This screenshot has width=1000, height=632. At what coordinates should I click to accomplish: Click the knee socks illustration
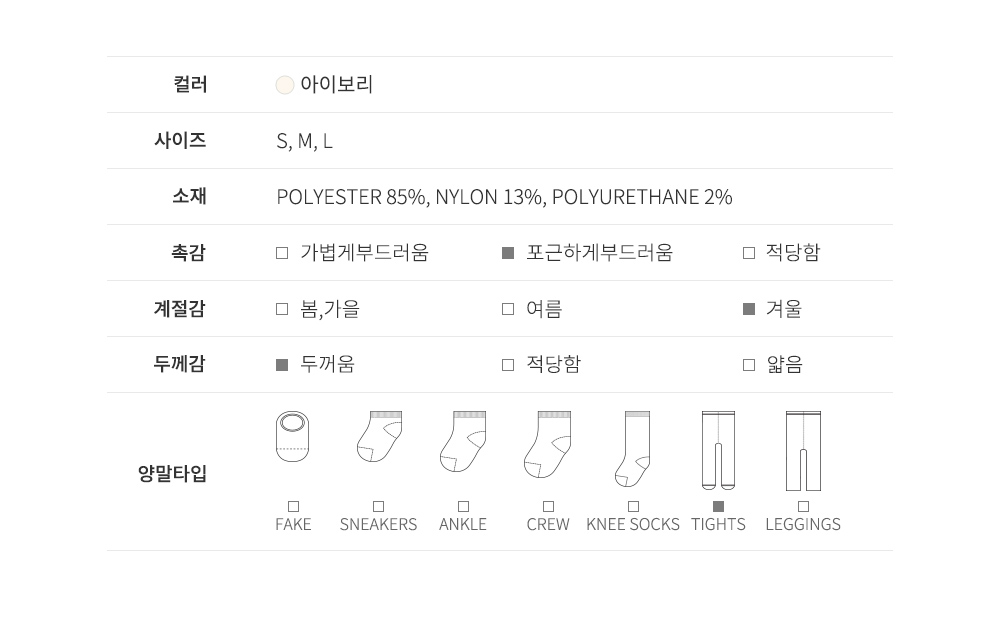pyautogui.click(x=633, y=448)
